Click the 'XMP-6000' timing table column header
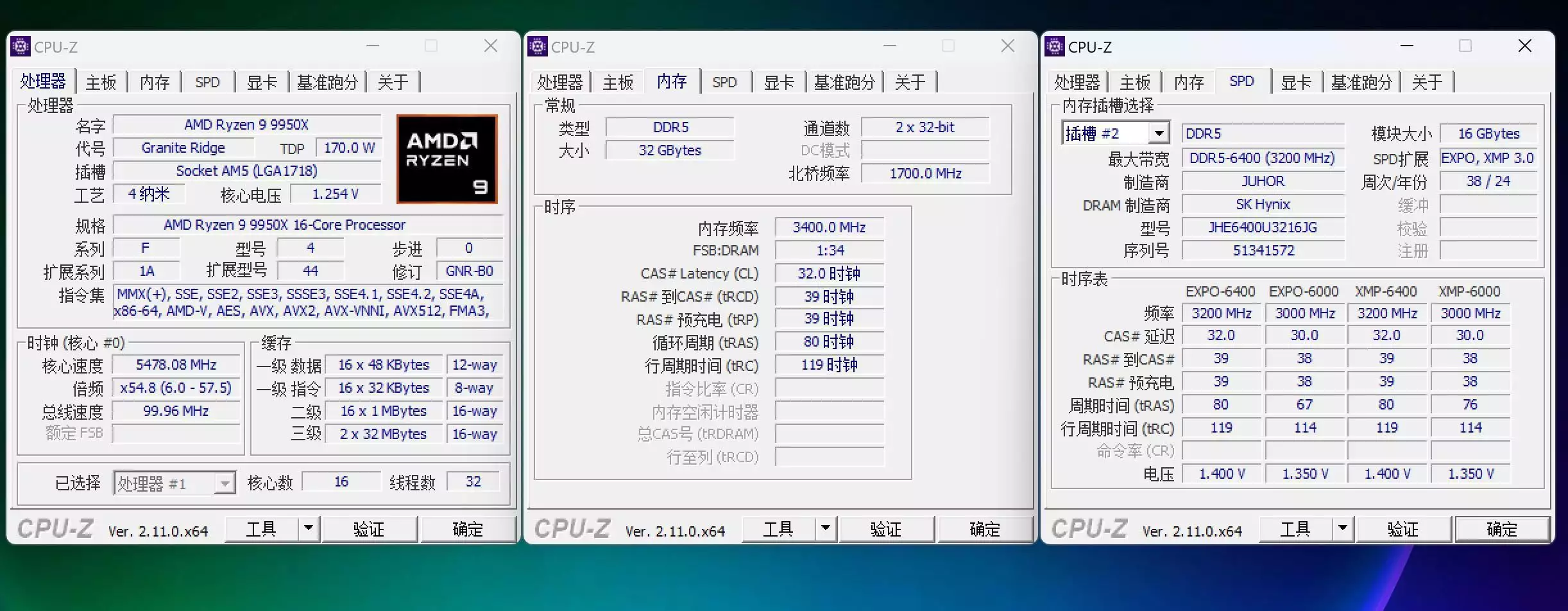The image size is (1568, 611). (1469, 291)
